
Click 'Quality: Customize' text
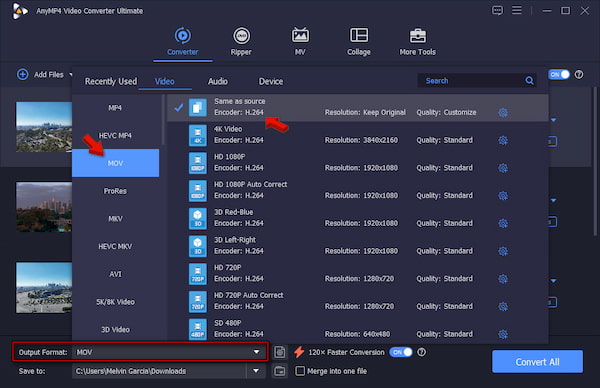(446, 112)
